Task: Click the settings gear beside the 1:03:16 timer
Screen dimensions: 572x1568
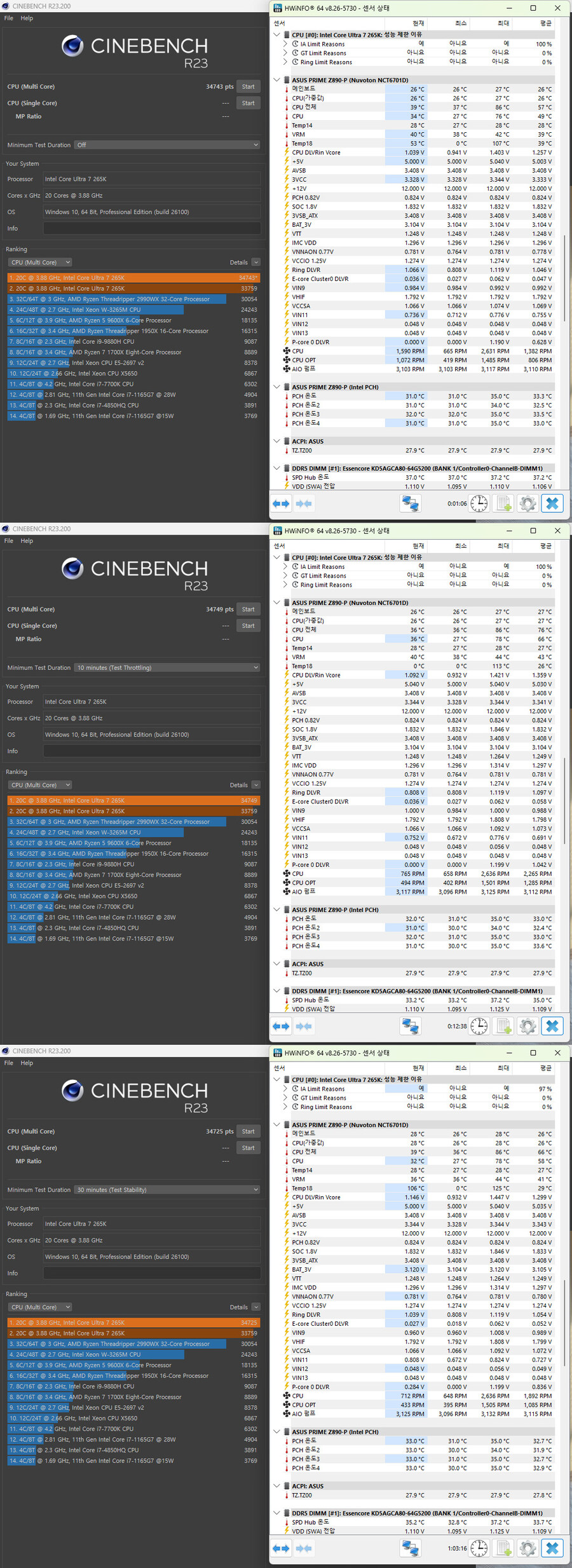Action: 528,1548
